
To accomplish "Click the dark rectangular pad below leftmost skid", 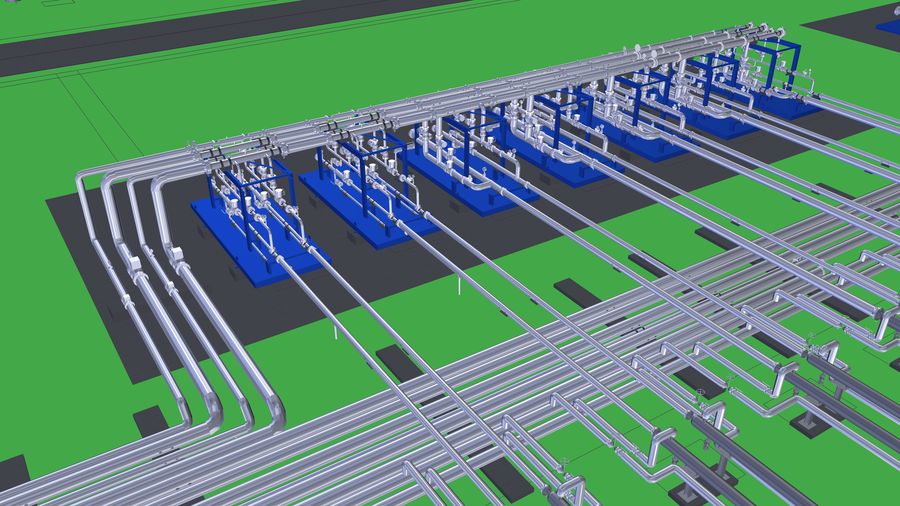I will pyautogui.click(x=400, y=362).
